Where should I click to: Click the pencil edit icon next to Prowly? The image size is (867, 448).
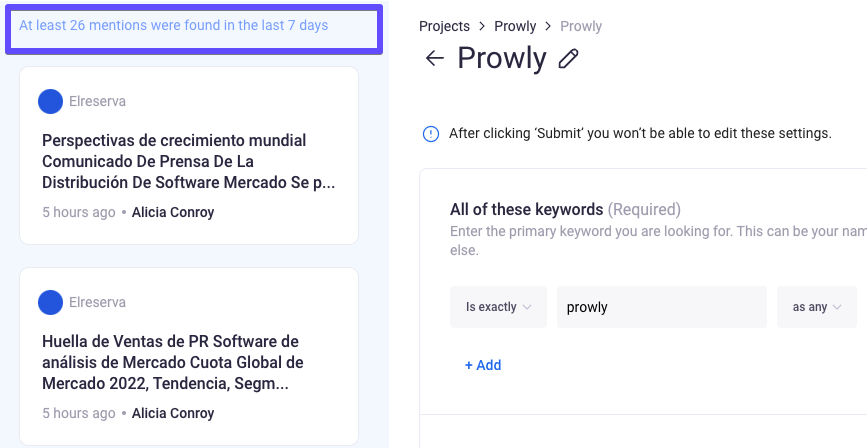coord(568,59)
